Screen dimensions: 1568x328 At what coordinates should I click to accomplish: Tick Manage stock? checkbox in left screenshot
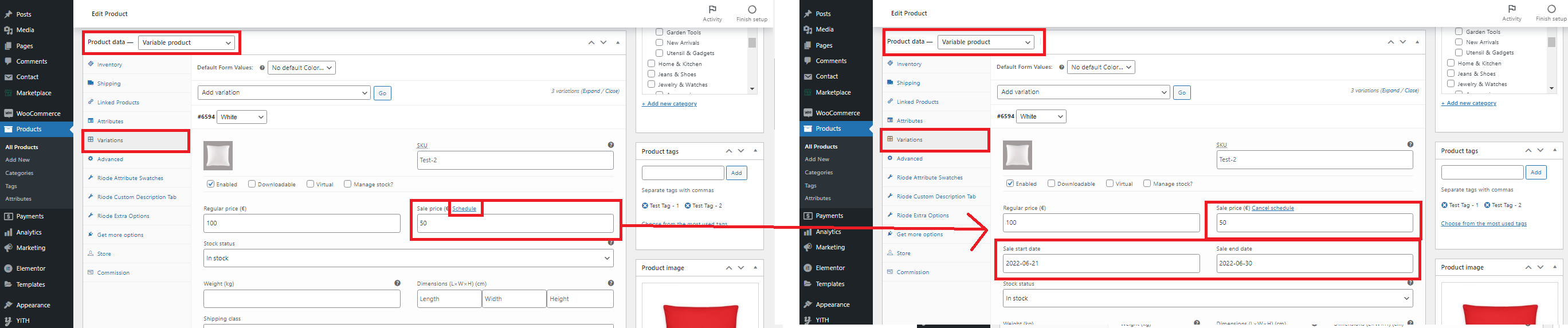[x=347, y=183]
